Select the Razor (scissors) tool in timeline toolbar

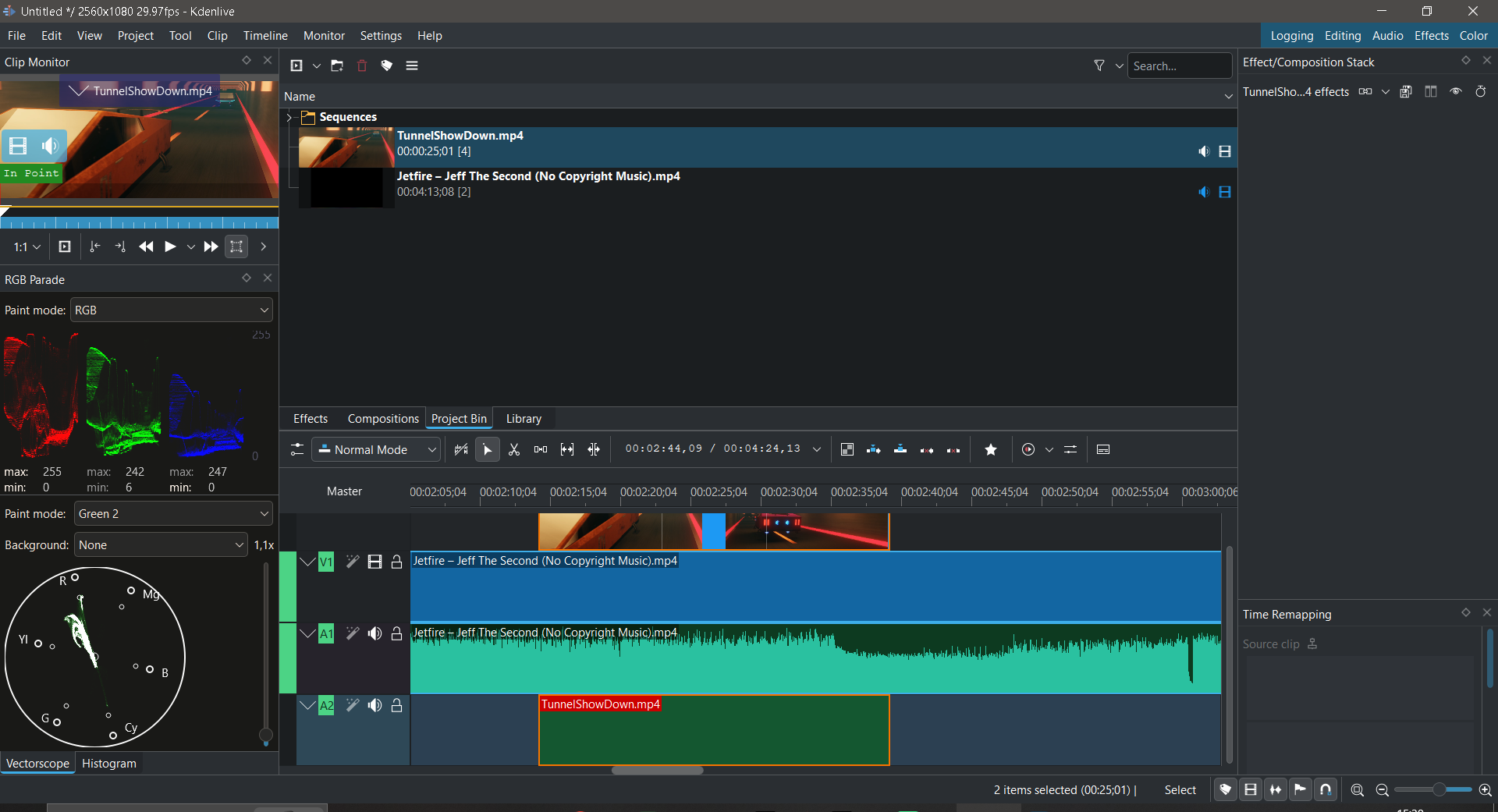pos(514,449)
